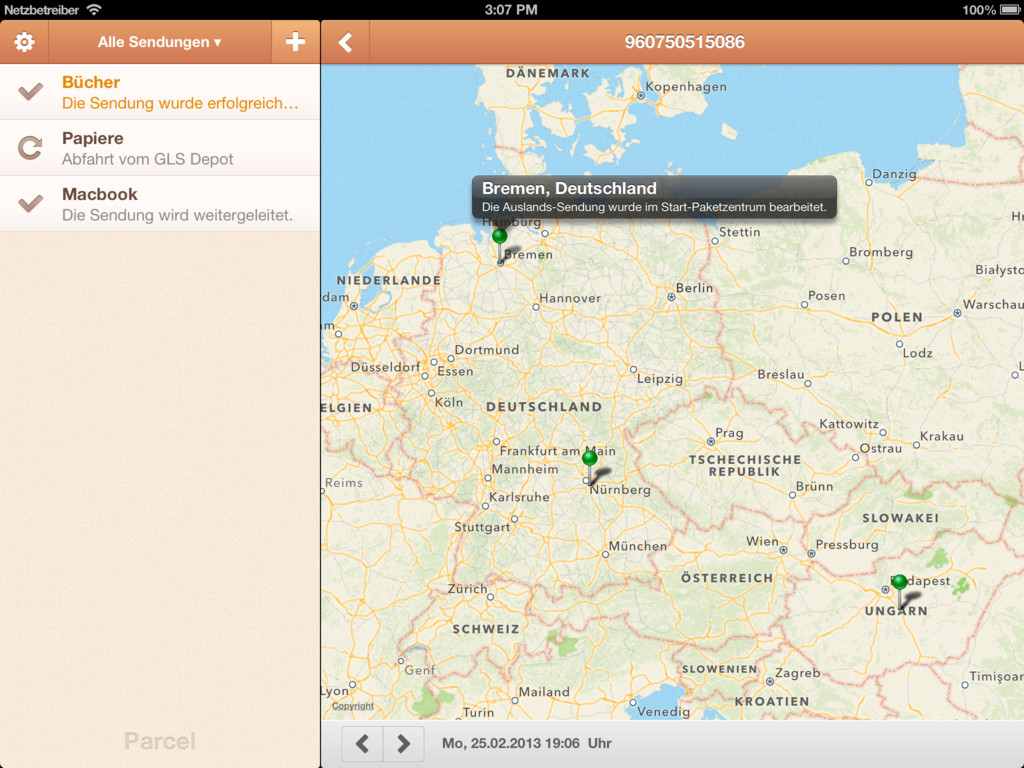Click the map Copyright link
Screen dimensions: 1024x768
point(353,706)
